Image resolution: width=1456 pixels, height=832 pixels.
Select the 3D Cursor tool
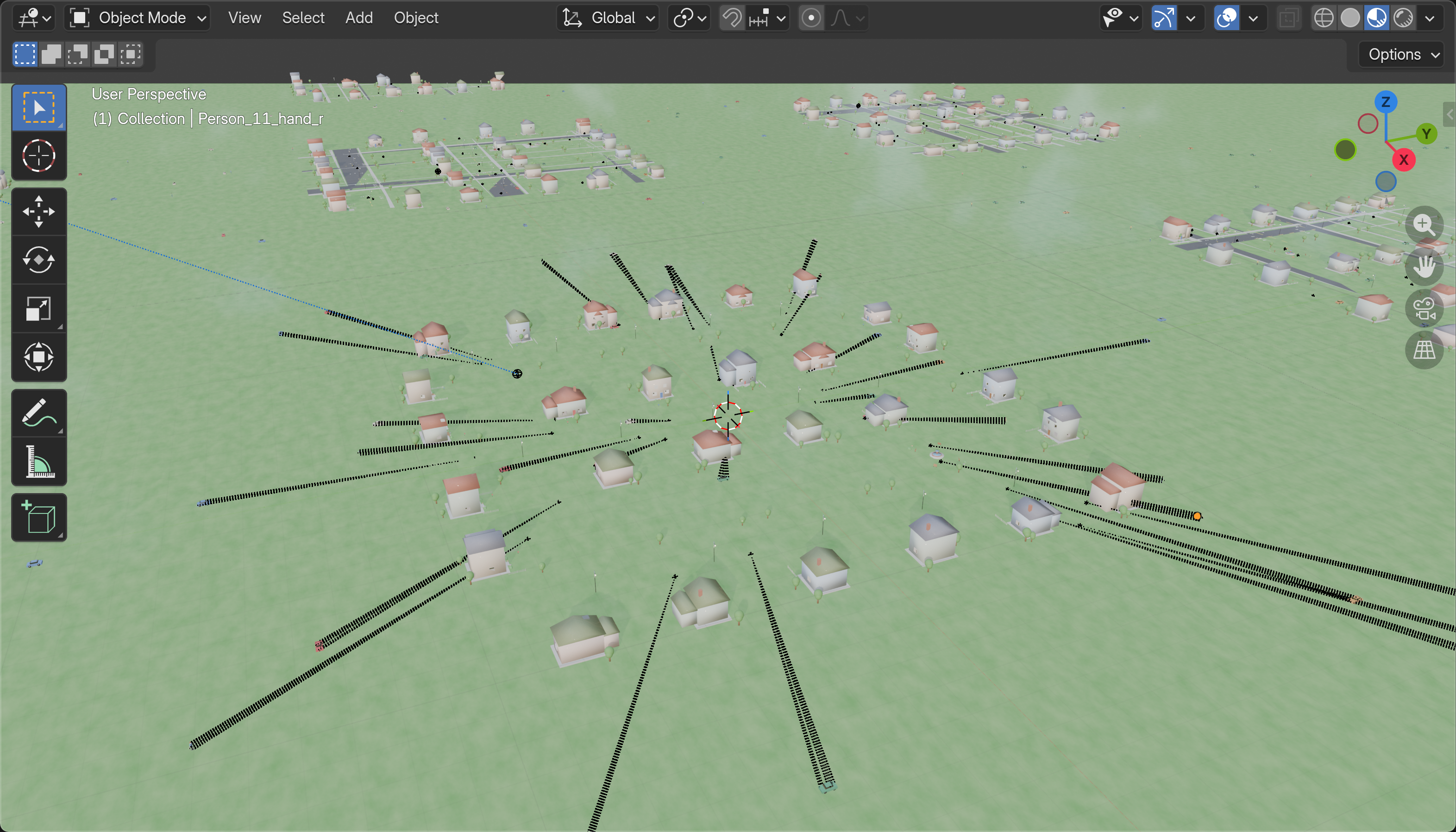click(38, 156)
